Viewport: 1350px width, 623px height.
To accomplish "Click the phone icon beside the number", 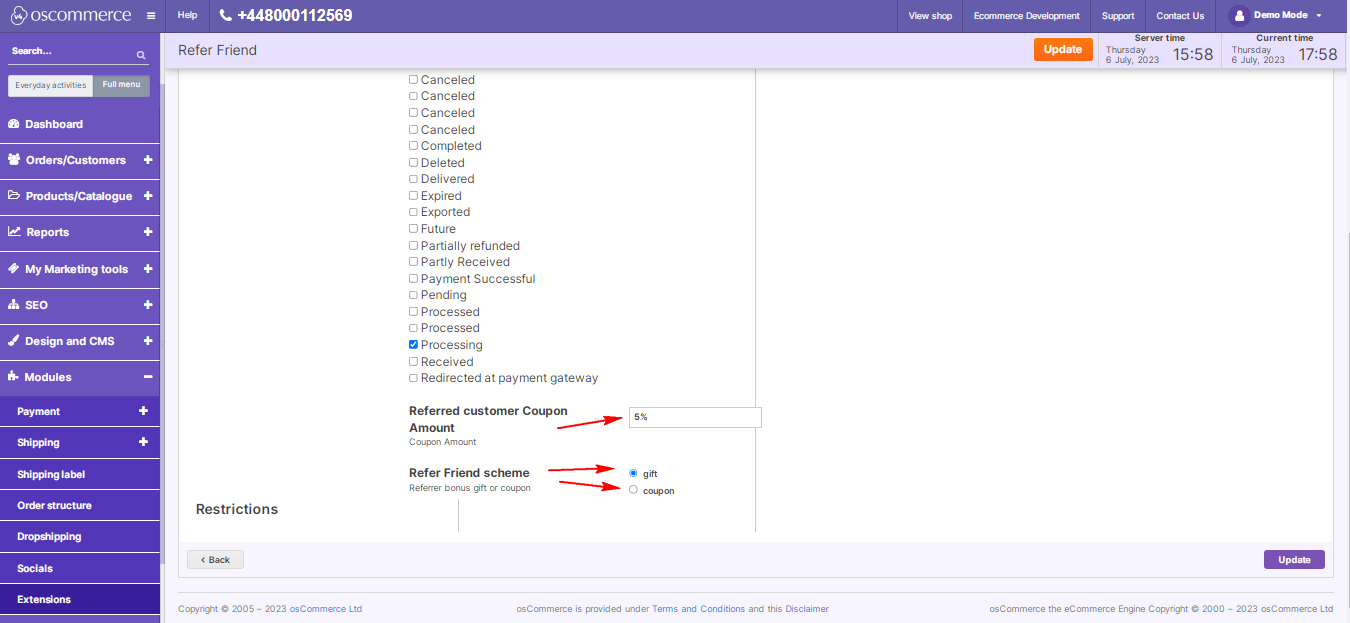I will click(x=225, y=16).
